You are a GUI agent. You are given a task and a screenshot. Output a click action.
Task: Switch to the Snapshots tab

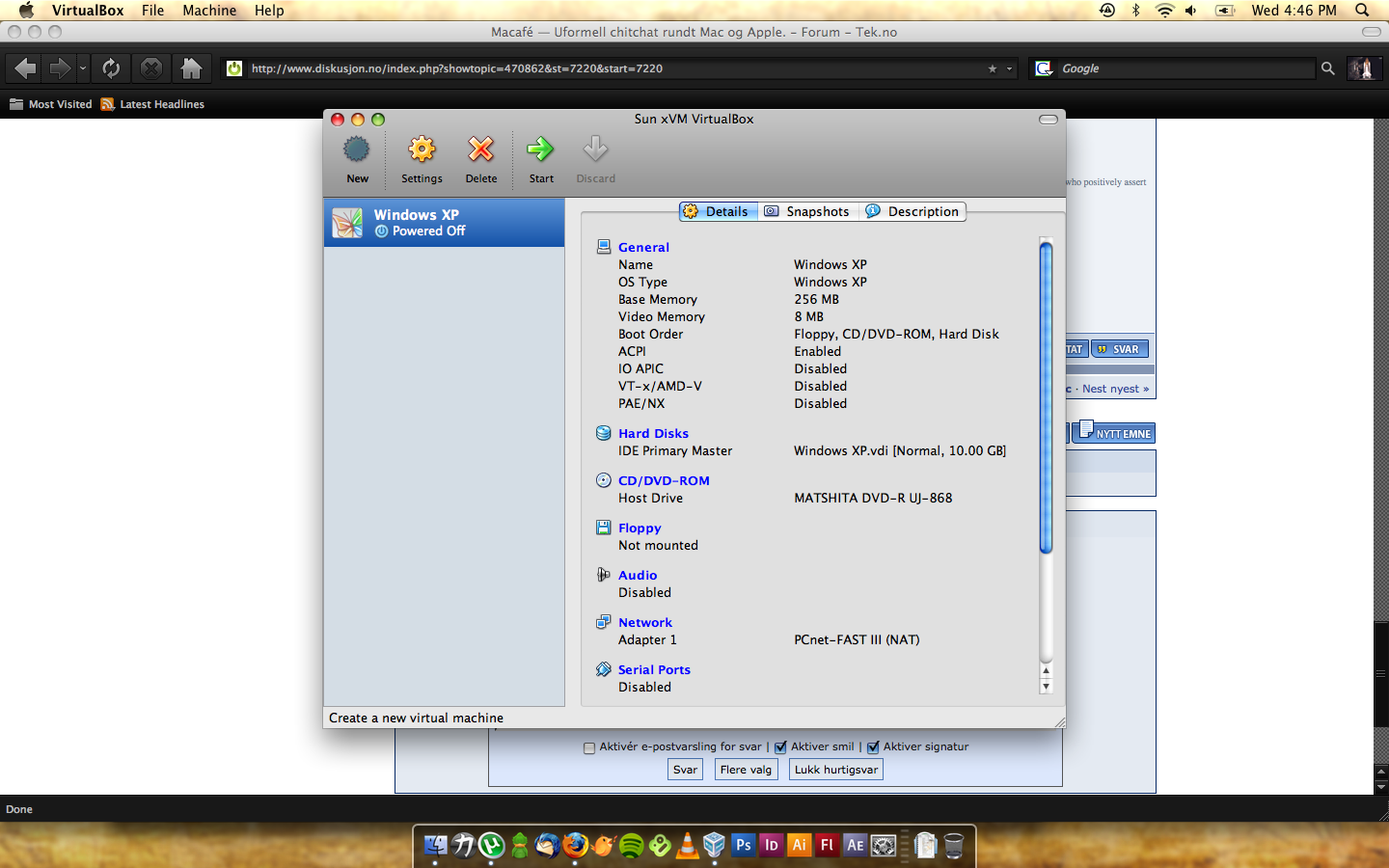coord(806,211)
